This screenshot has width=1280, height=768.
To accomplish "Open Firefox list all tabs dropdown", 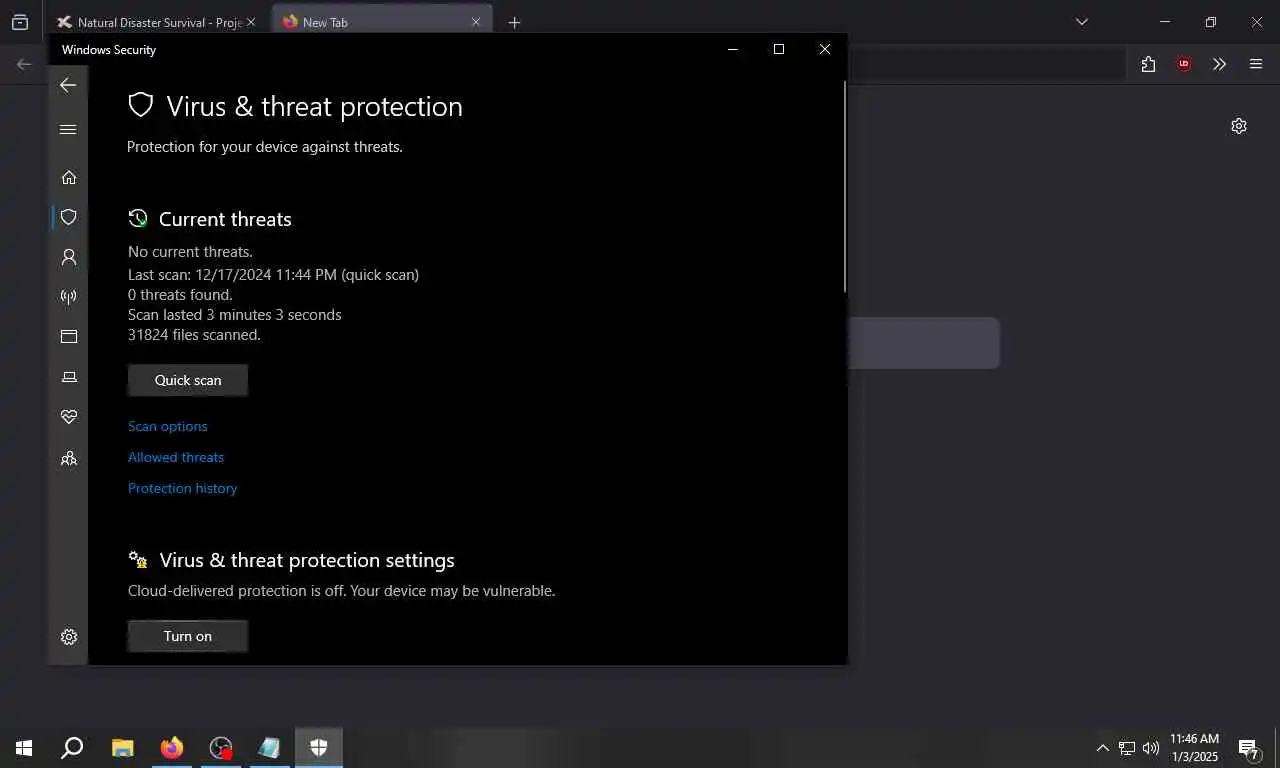I will [x=1081, y=22].
